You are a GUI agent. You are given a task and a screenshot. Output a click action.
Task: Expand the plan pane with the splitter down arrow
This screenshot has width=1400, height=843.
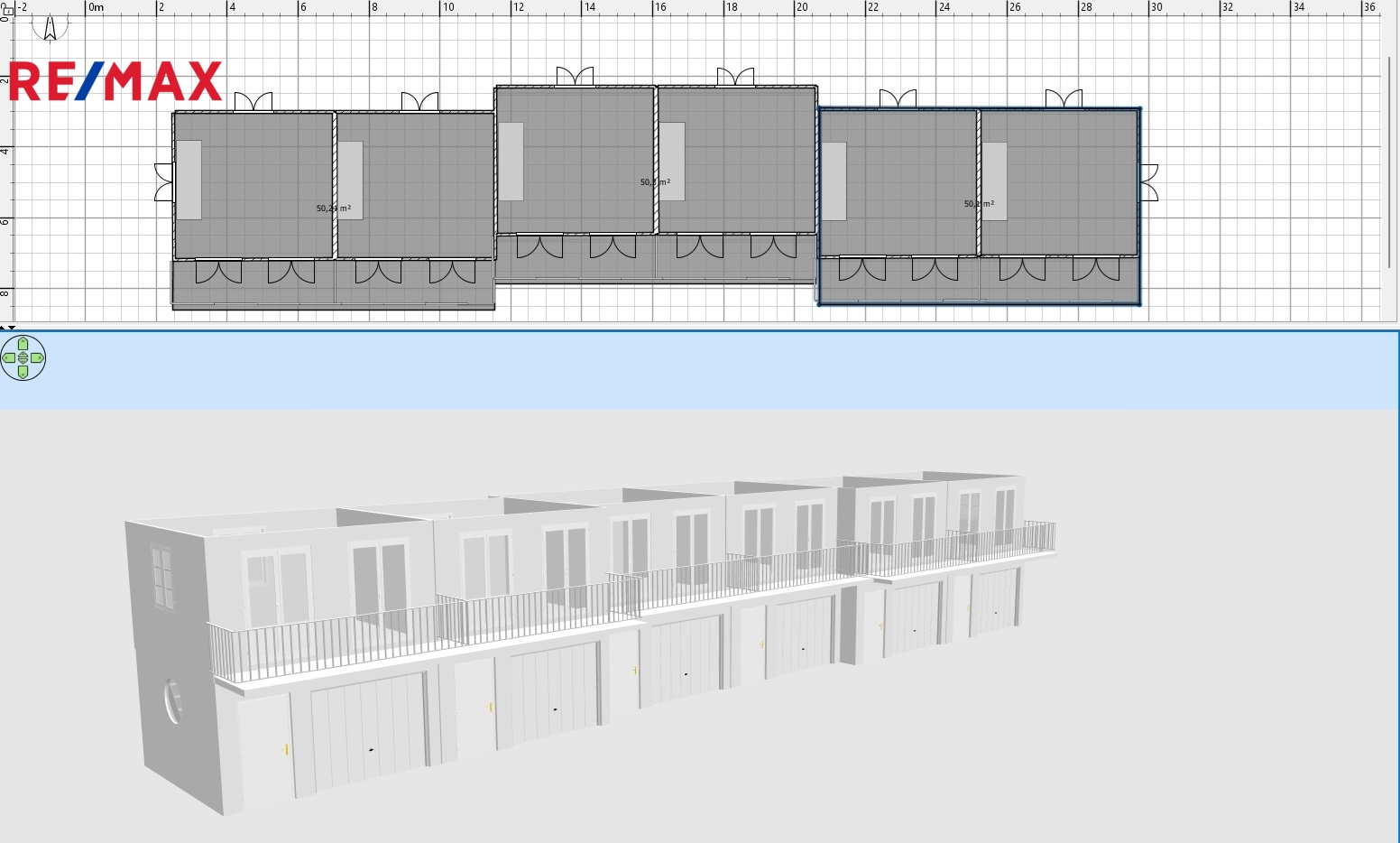click(12, 327)
